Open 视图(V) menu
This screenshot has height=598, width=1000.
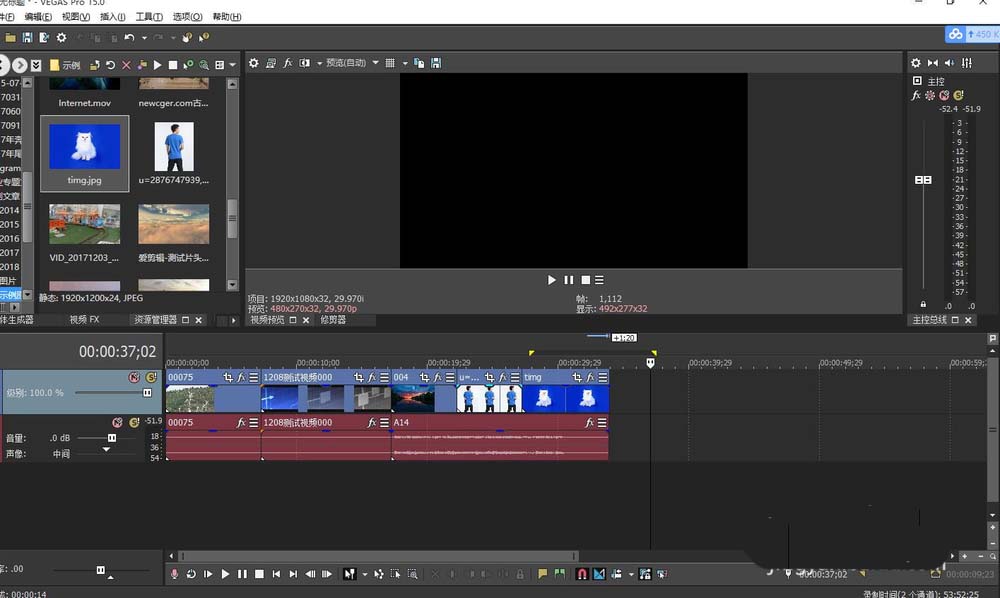pos(76,17)
